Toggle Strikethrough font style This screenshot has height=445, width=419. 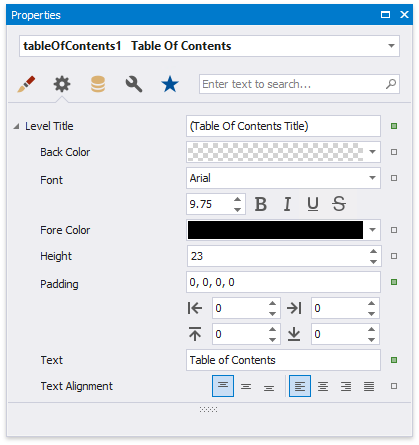[339, 204]
